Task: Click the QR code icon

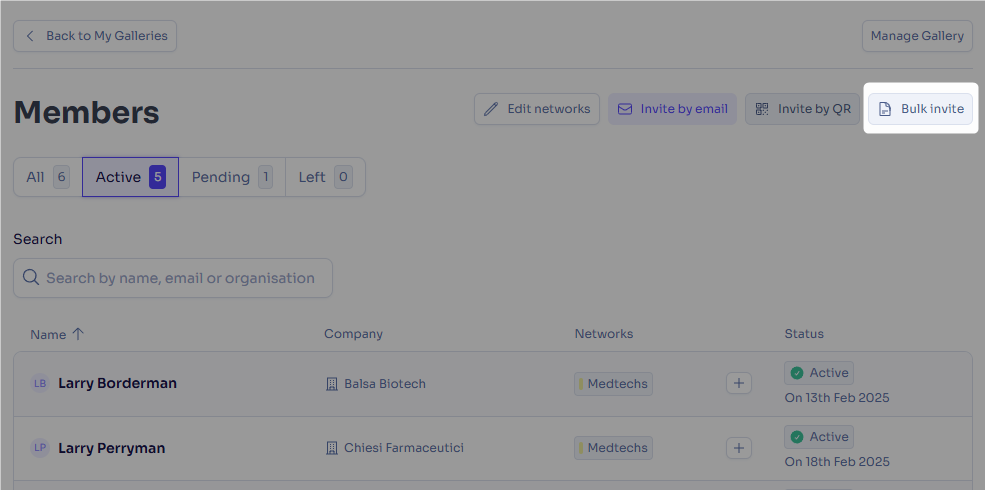Action: 761,109
